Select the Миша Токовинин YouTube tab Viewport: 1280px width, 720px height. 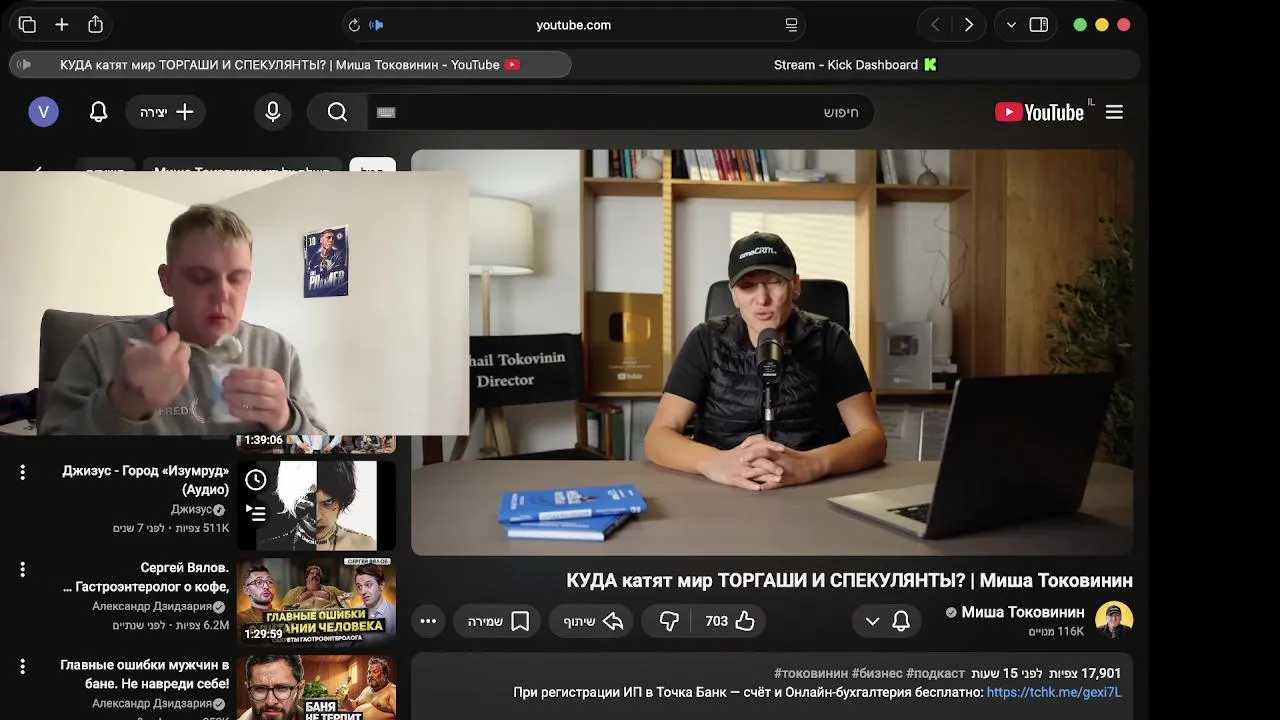[x=290, y=65]
